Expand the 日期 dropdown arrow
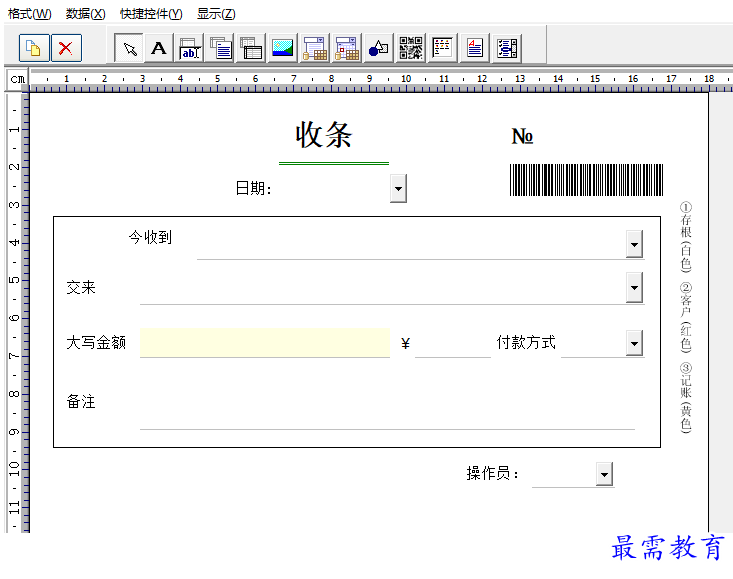The image size is (733, 579). (398, 188)
